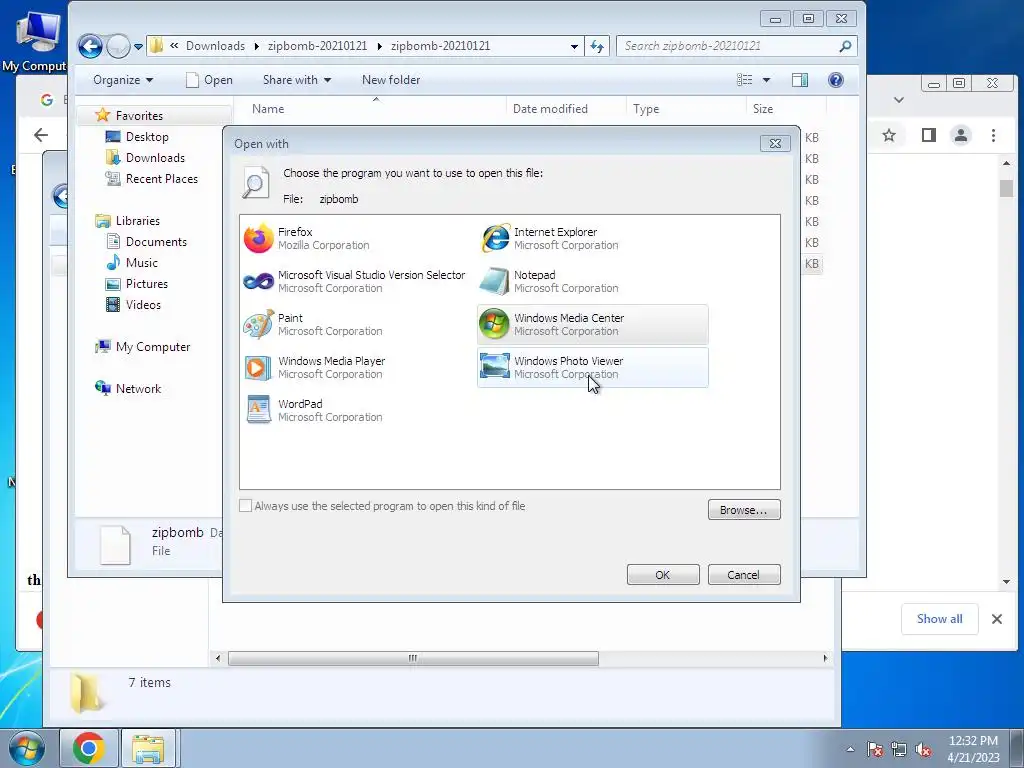Choose WordPad in the program list
1024x768 pixels.
pos(357,410)
